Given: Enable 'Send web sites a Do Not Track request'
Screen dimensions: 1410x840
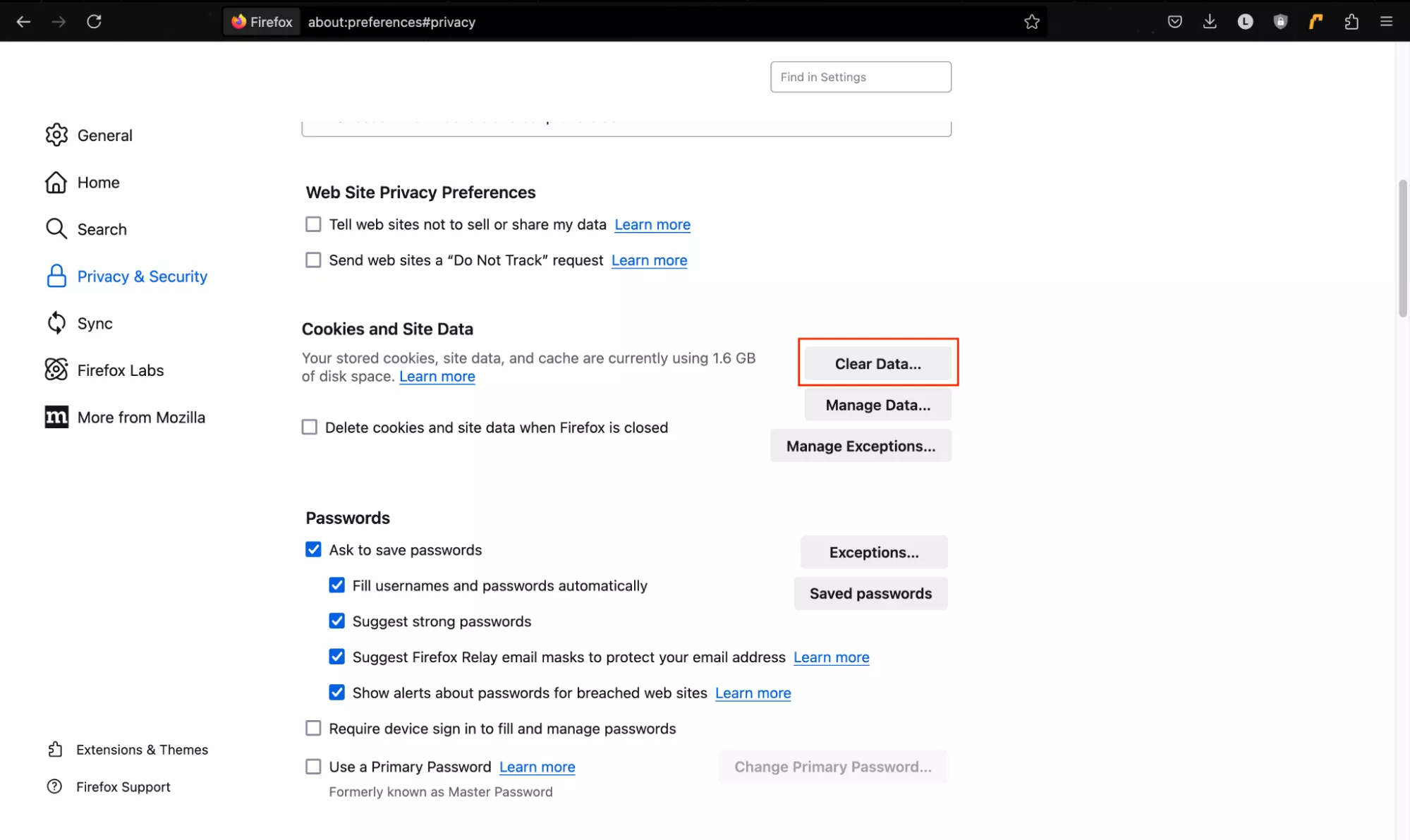Looking at the screenshot, I should tap(313, 260).
